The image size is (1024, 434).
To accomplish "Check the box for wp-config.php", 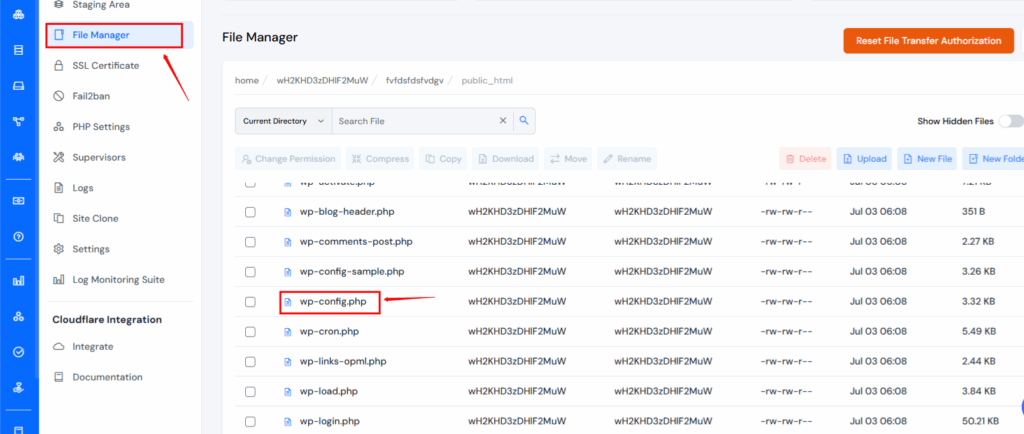I will click(250, 302).
